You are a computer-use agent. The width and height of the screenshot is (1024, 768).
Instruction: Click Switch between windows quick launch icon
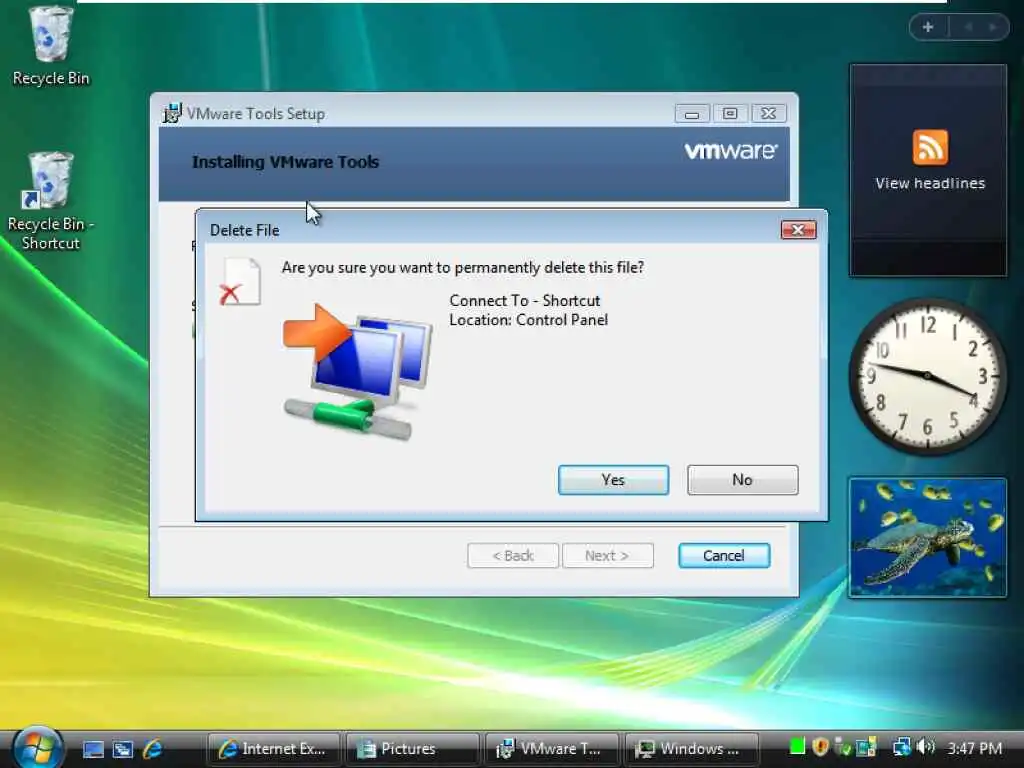point(122,749)
